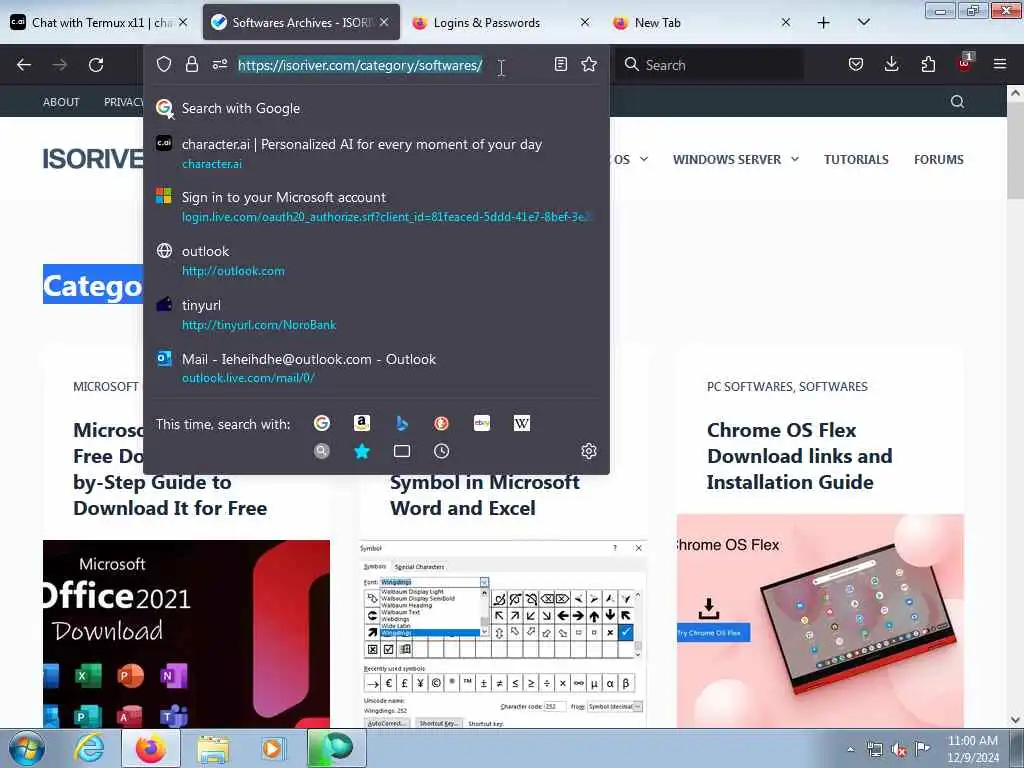Search open tabs using the tab shortcut
Viewport: 1024px width, 768px height.
point(402,451)
